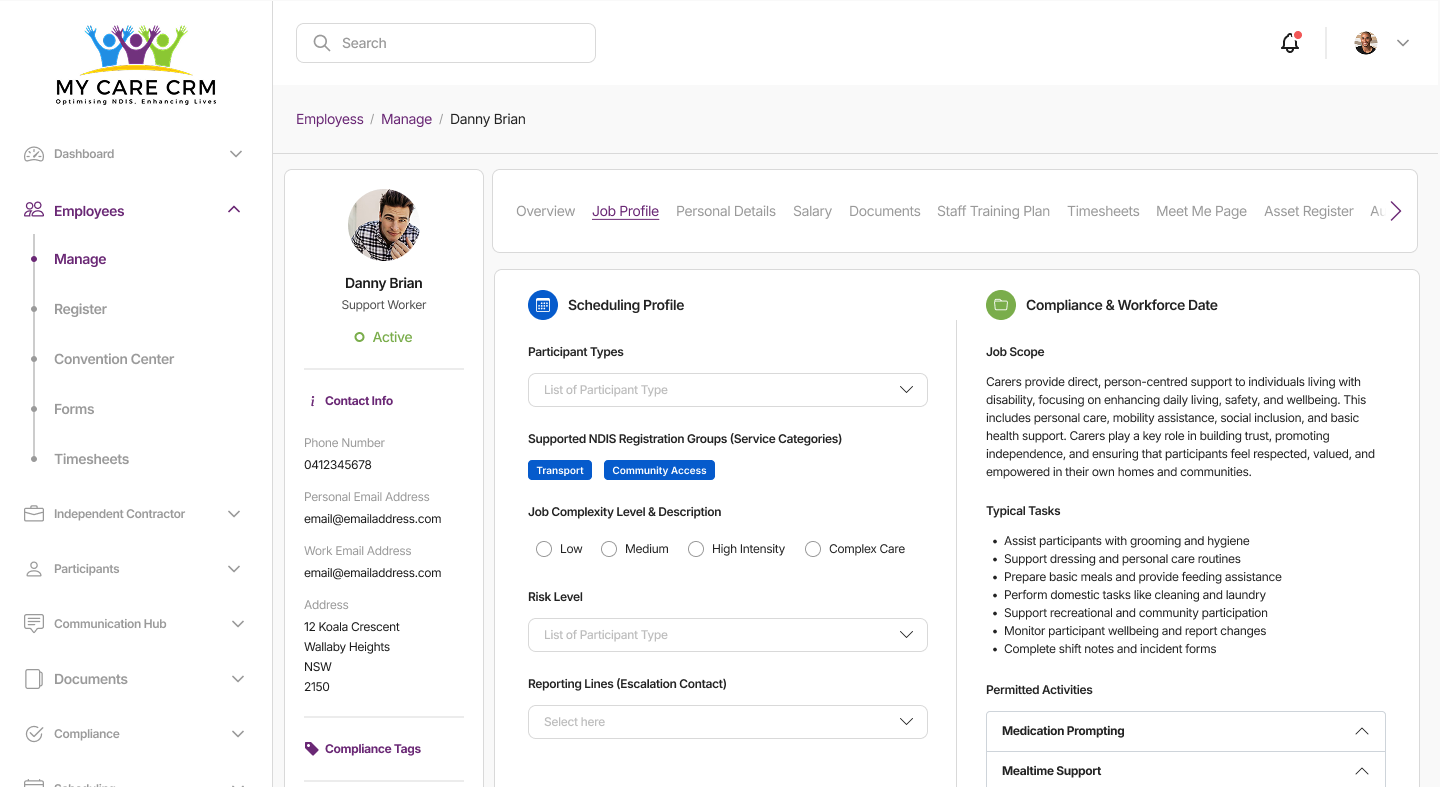1440x787 pixels.
Task: Click the Employees people icon
Action: [34, 210]
